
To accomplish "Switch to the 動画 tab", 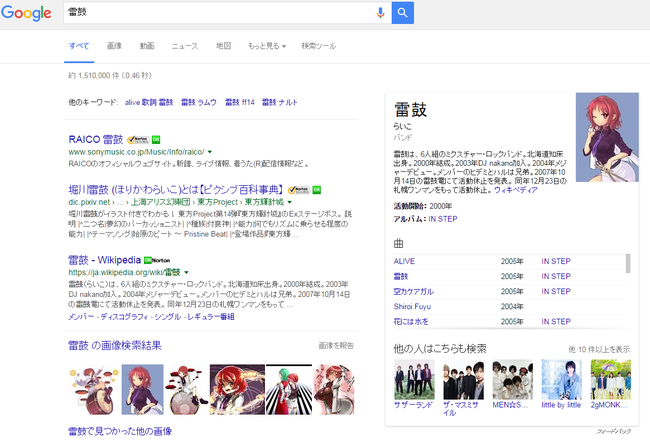I will pyautogui.click(x=147, y=46).
